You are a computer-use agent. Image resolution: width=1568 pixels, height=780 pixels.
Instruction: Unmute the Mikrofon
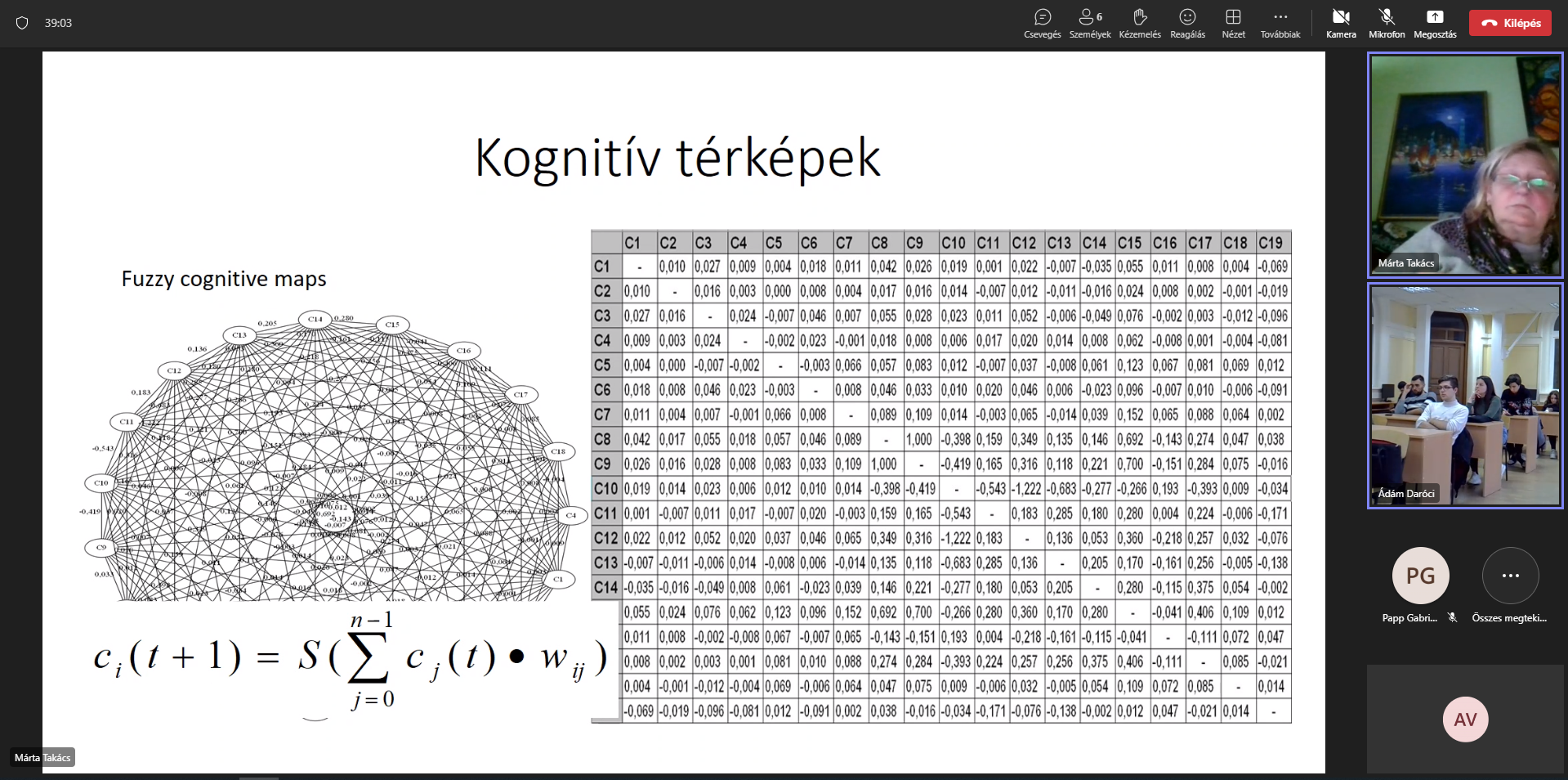tap(1387, 23)
